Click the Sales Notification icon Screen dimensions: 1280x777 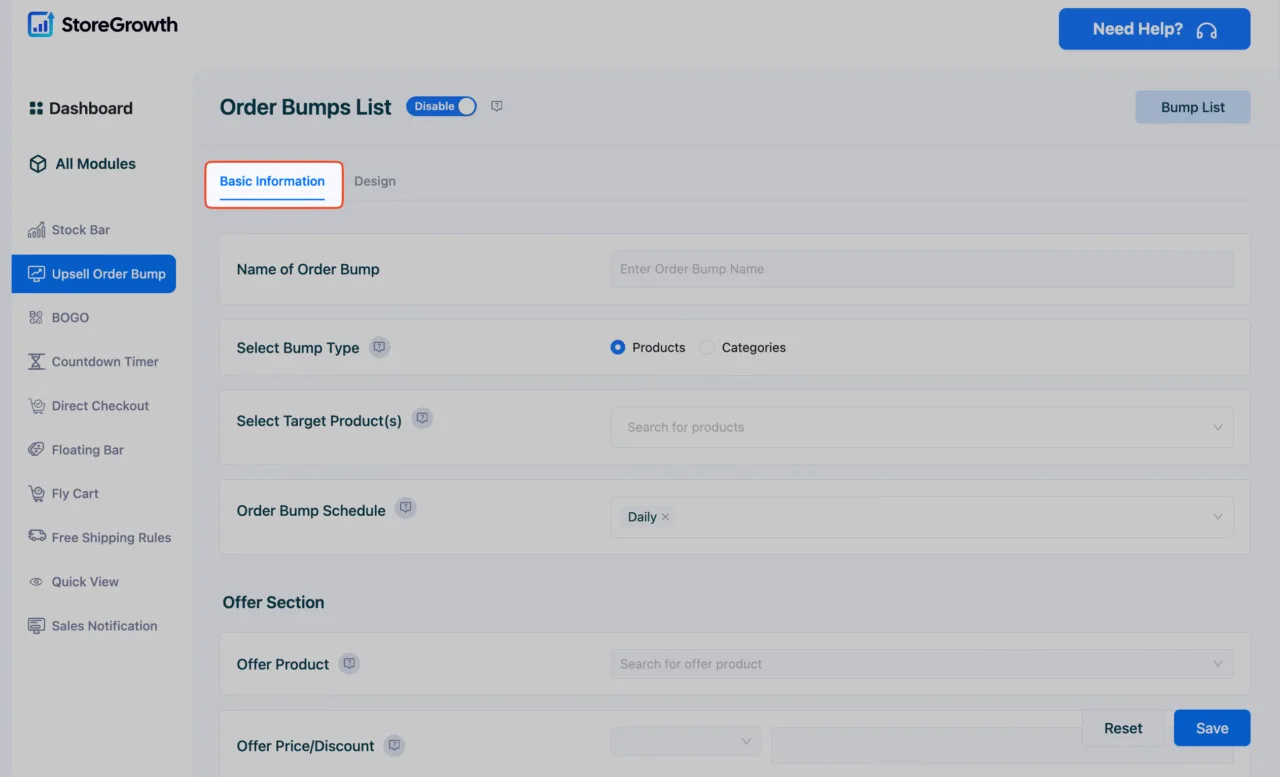pyautogui.click(x=37, y=626)
